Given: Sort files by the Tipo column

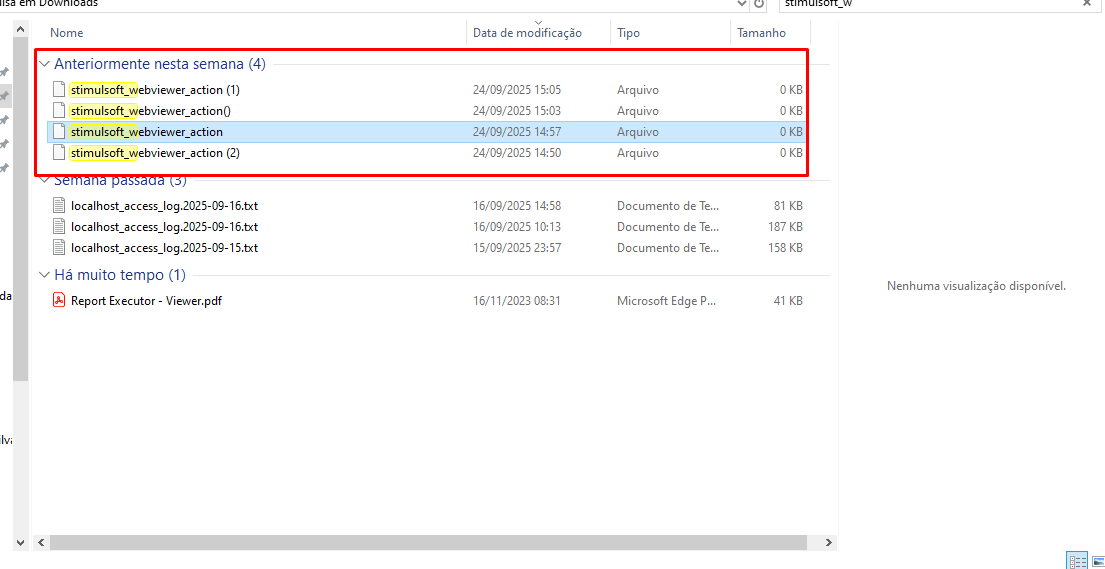Looking at the screenshot, I should tap(628, 33).
